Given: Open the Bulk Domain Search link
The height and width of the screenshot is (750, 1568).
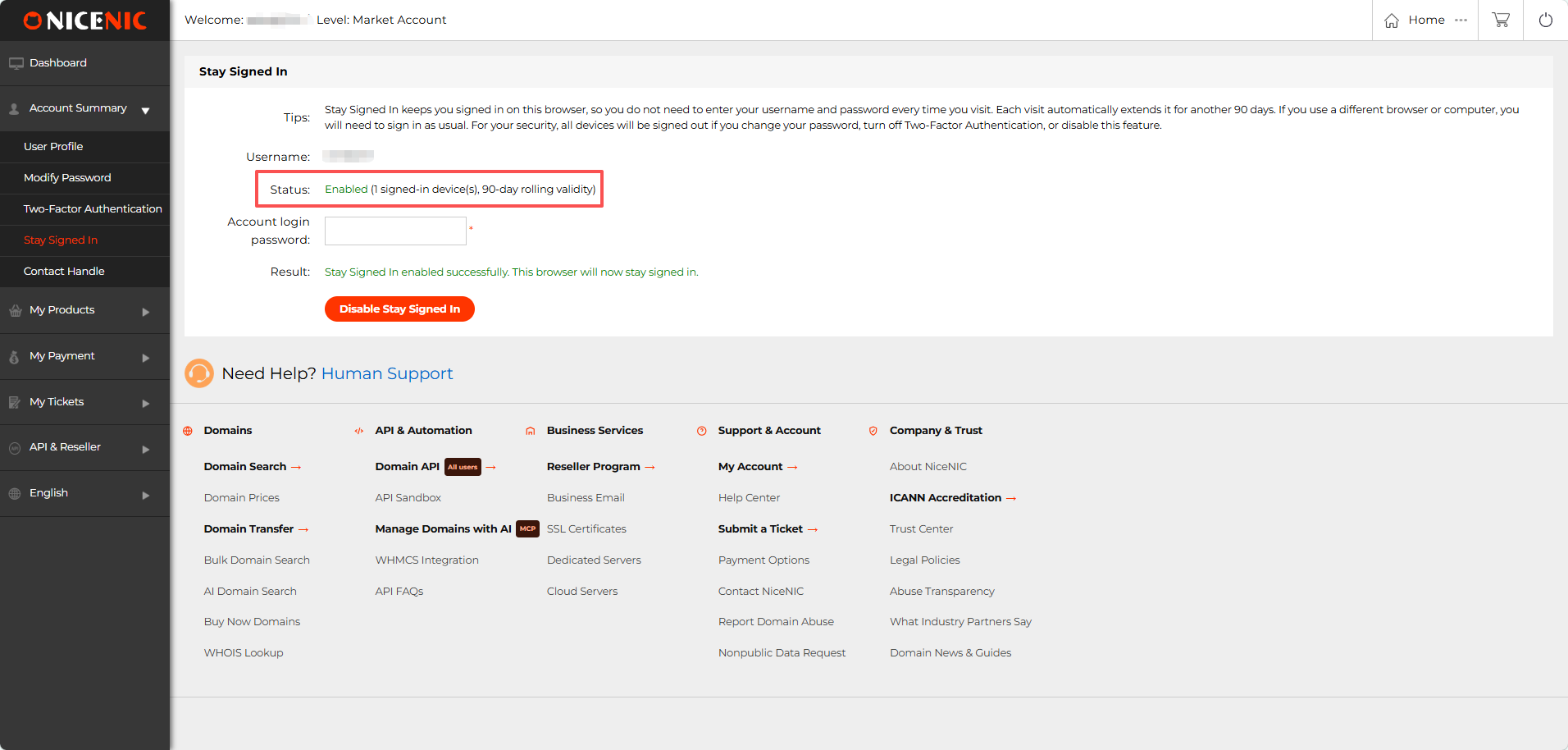Looking at the screenshot, I should click(257, 560).
